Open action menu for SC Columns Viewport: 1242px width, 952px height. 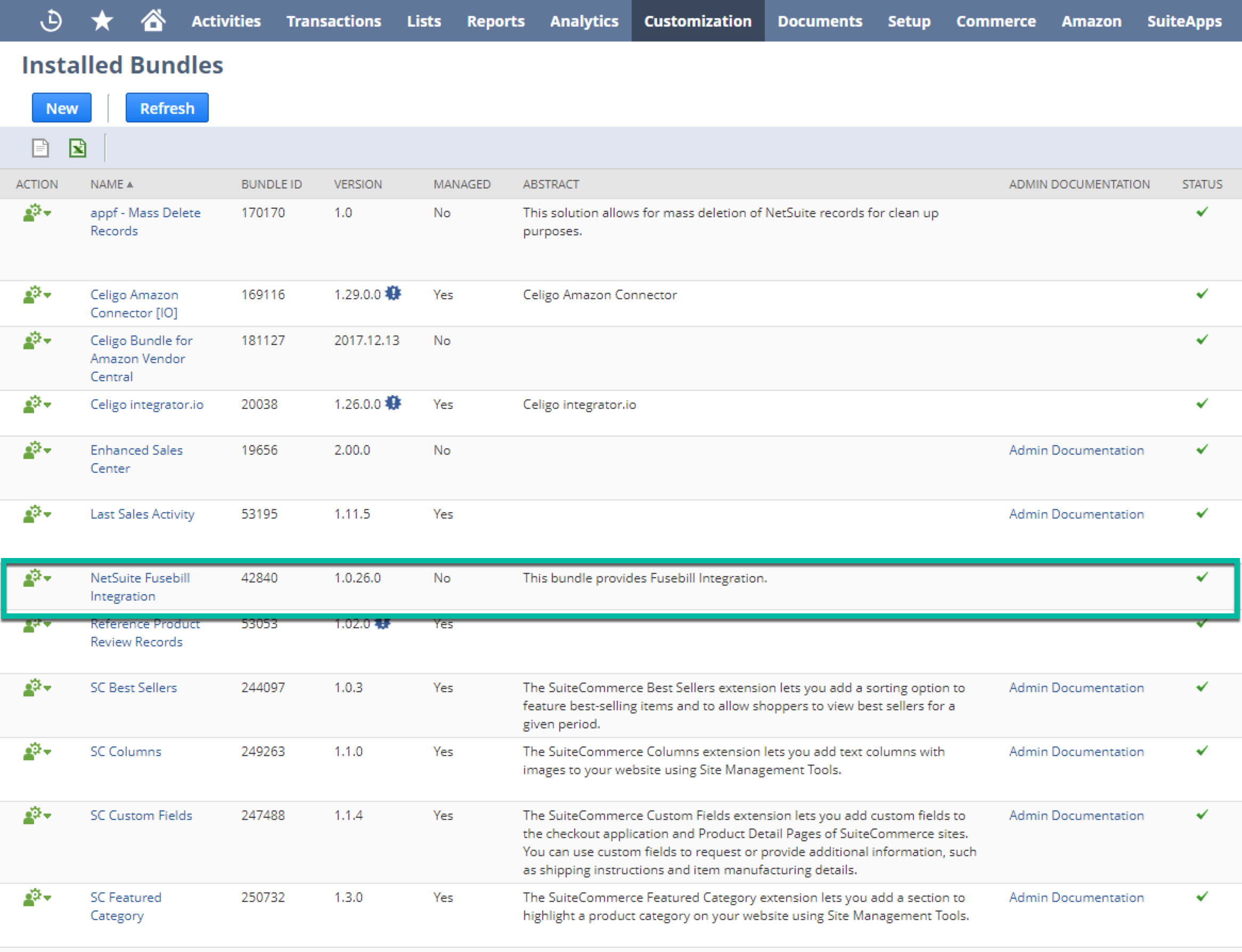coord(37,751)
